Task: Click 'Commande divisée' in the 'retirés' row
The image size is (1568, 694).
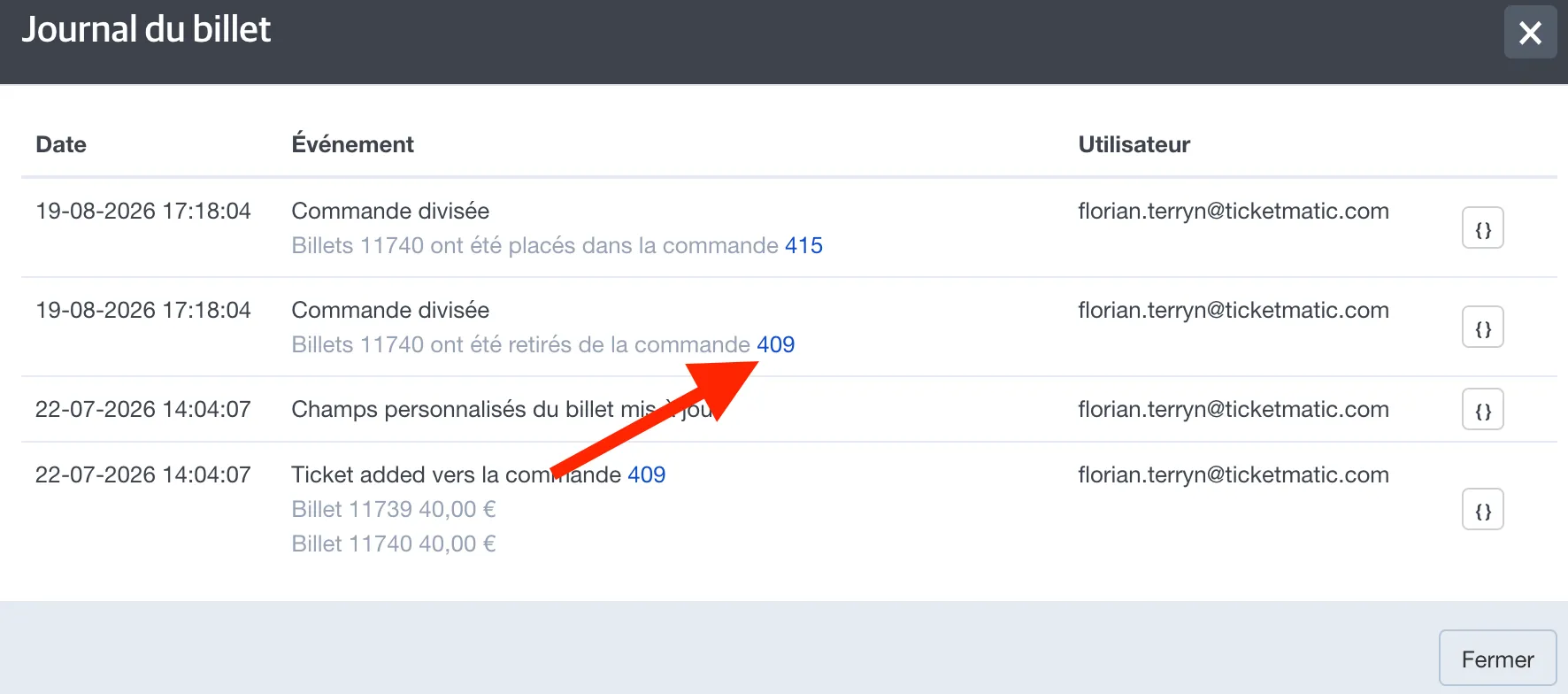Action: tap(390, 310)
